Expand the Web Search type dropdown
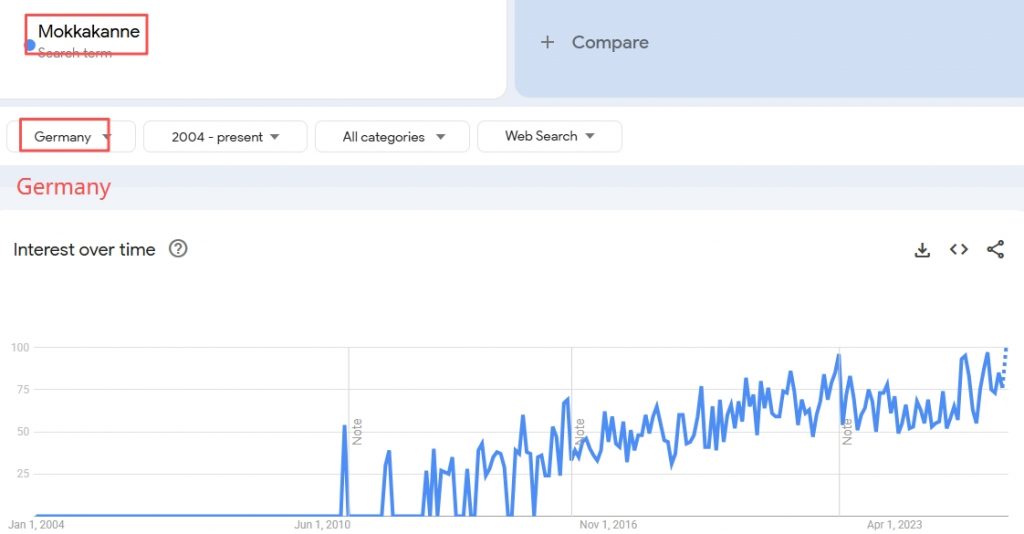 click(x=549, y=136)
